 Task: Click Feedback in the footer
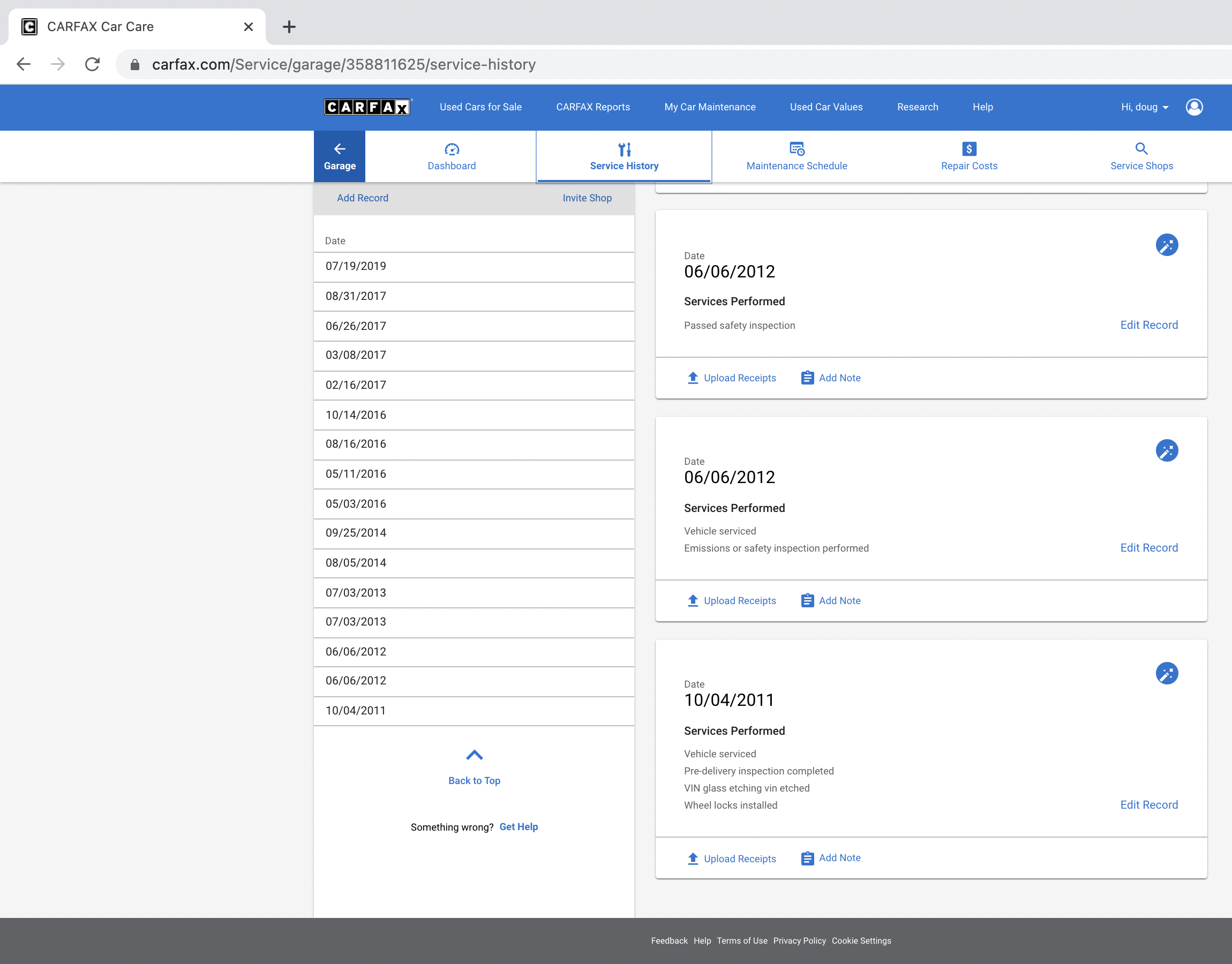point(669,941)
